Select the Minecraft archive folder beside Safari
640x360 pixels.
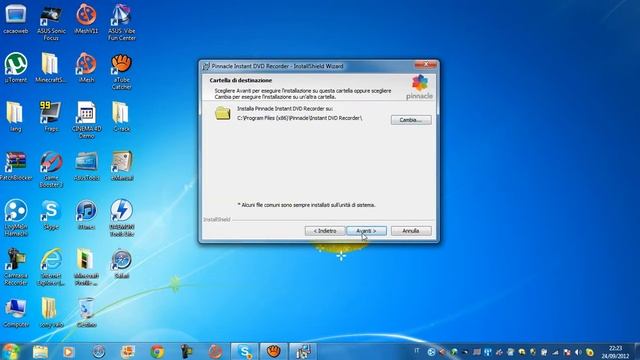coord(86,267)
